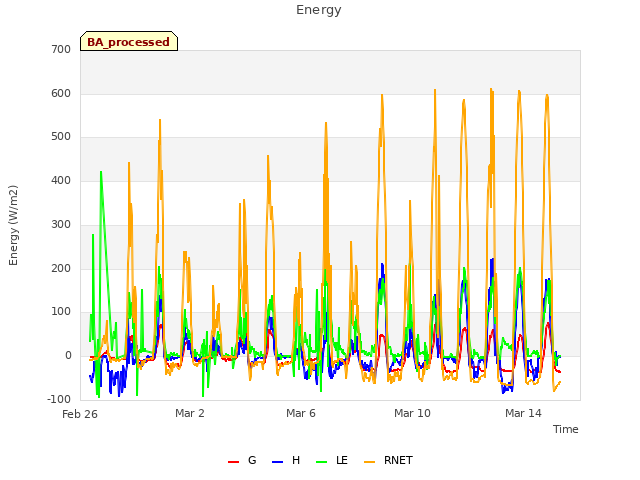Click the Feb 26 x-axis label

point(80,414)
